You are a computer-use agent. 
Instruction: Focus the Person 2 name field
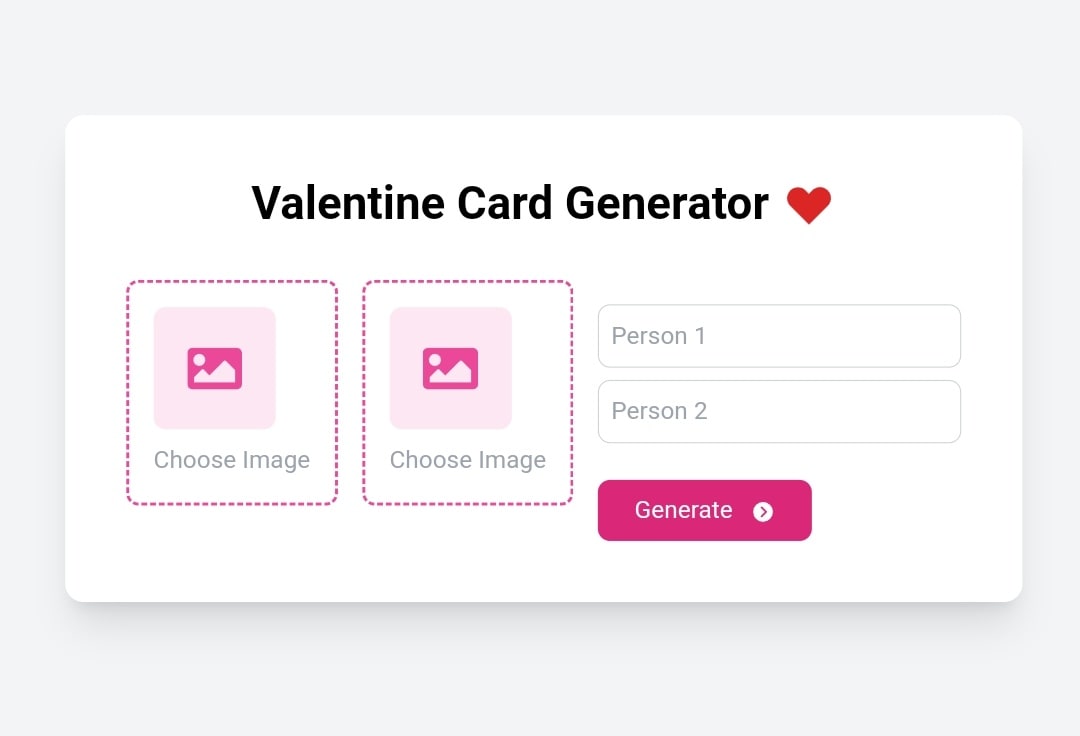pos(850,411)
